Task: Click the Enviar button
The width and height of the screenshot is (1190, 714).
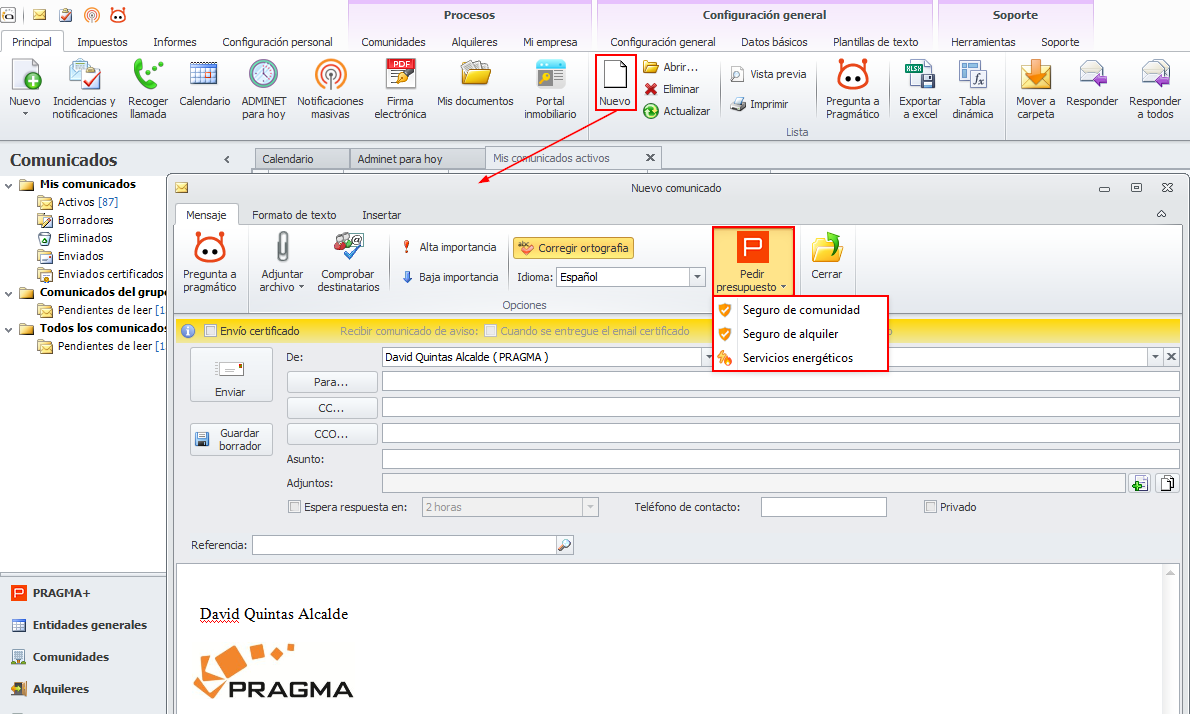Action: (231, 375)
